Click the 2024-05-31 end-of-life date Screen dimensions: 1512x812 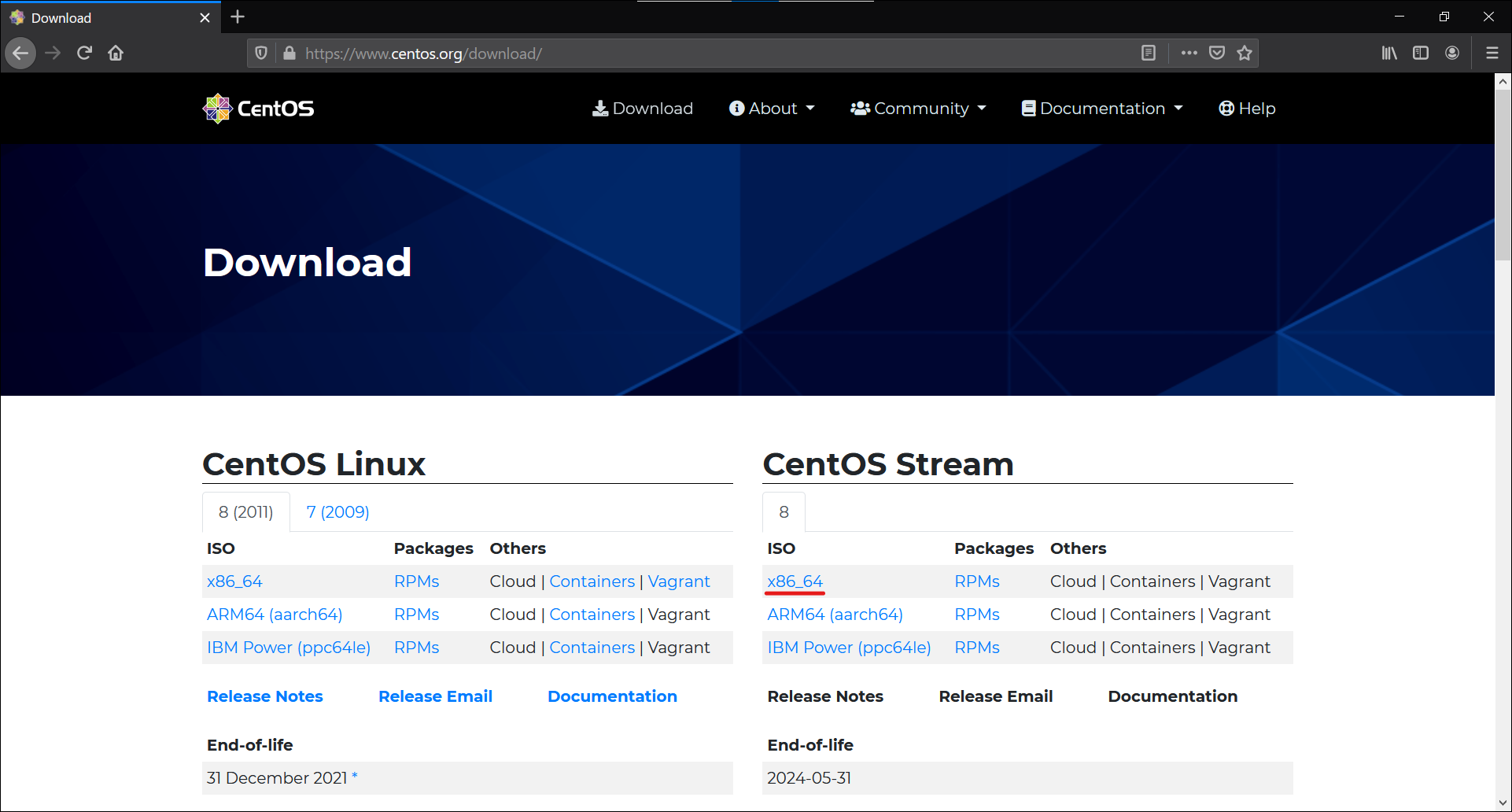(x=809, y=778)
